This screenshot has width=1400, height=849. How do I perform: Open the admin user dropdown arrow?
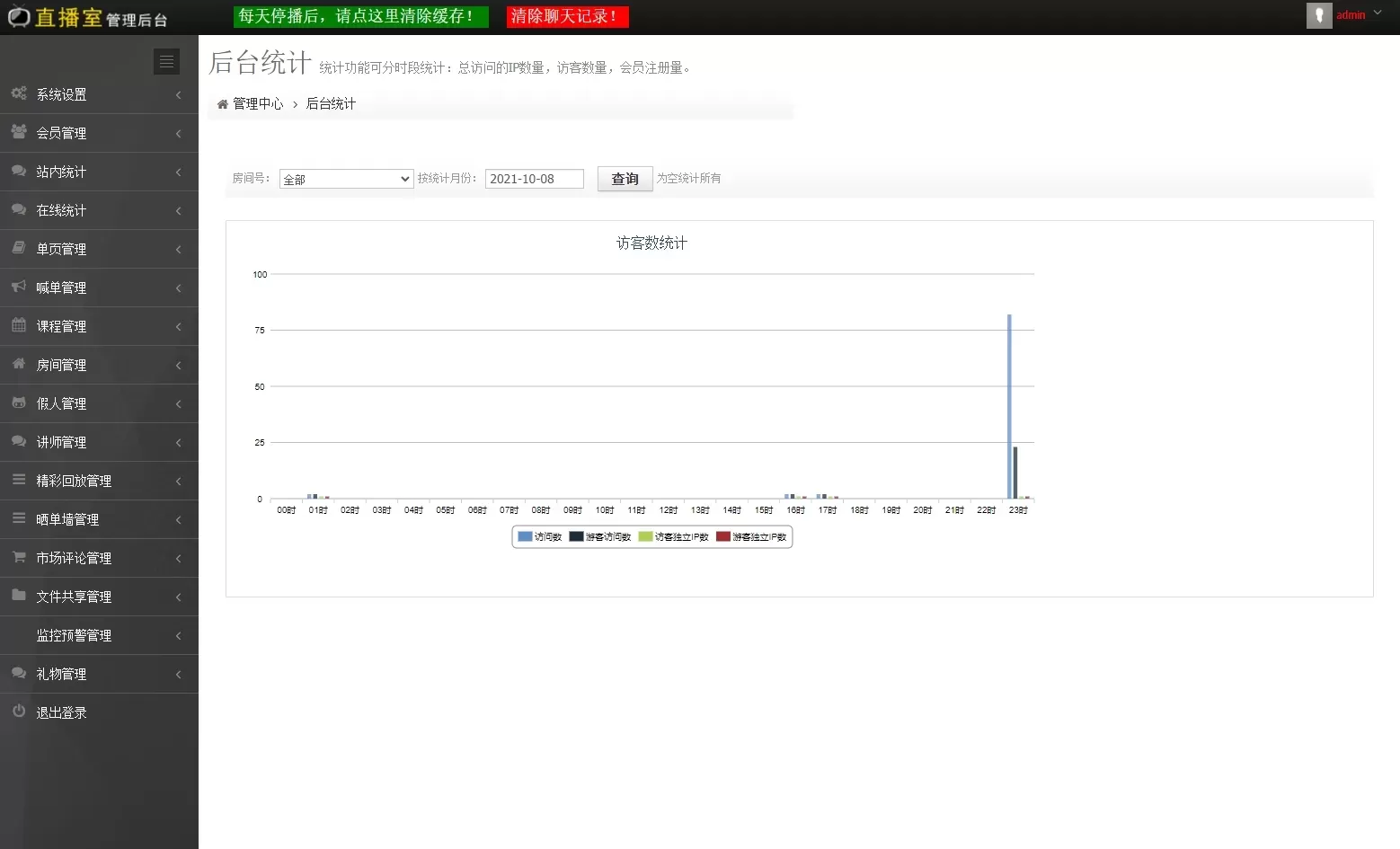coord(1378,13)
